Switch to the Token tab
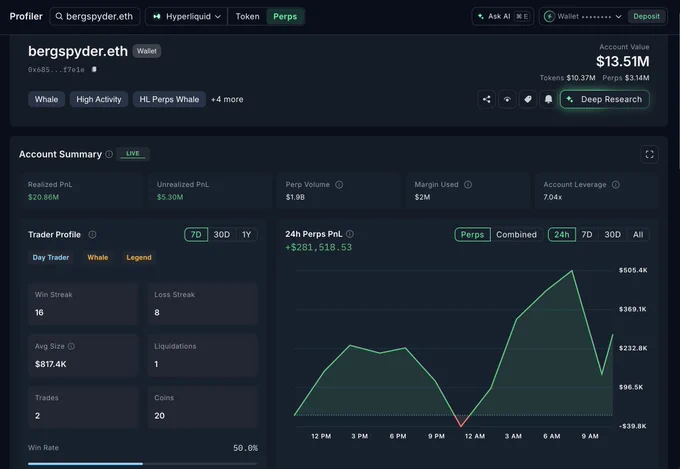The image size is (680, 469). [247, 16]
